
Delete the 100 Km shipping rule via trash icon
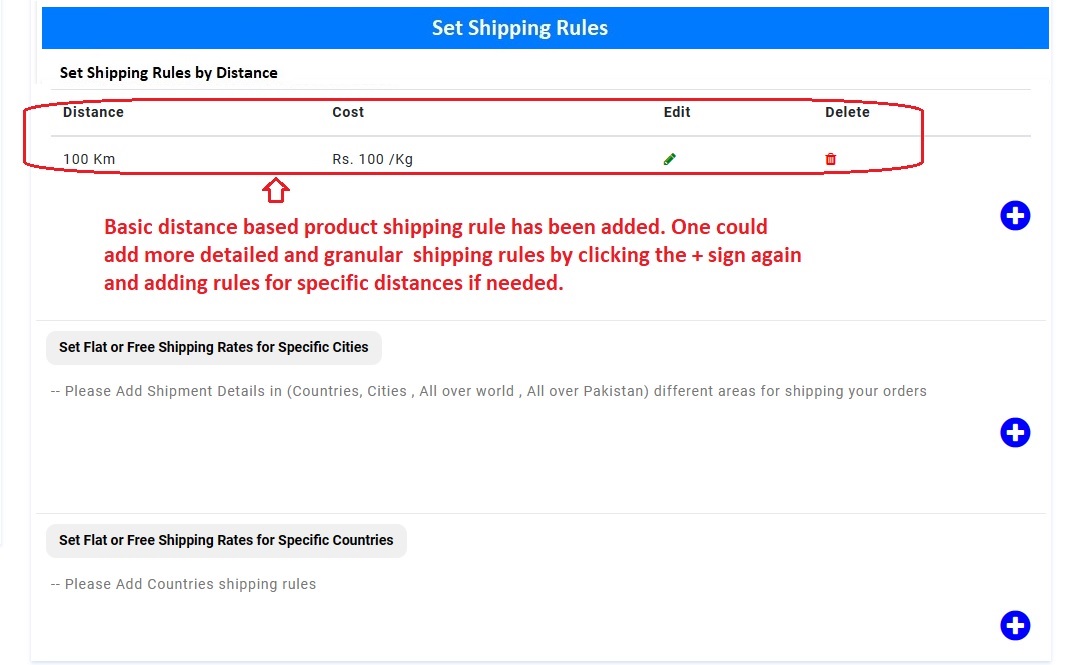click(830, 159)
